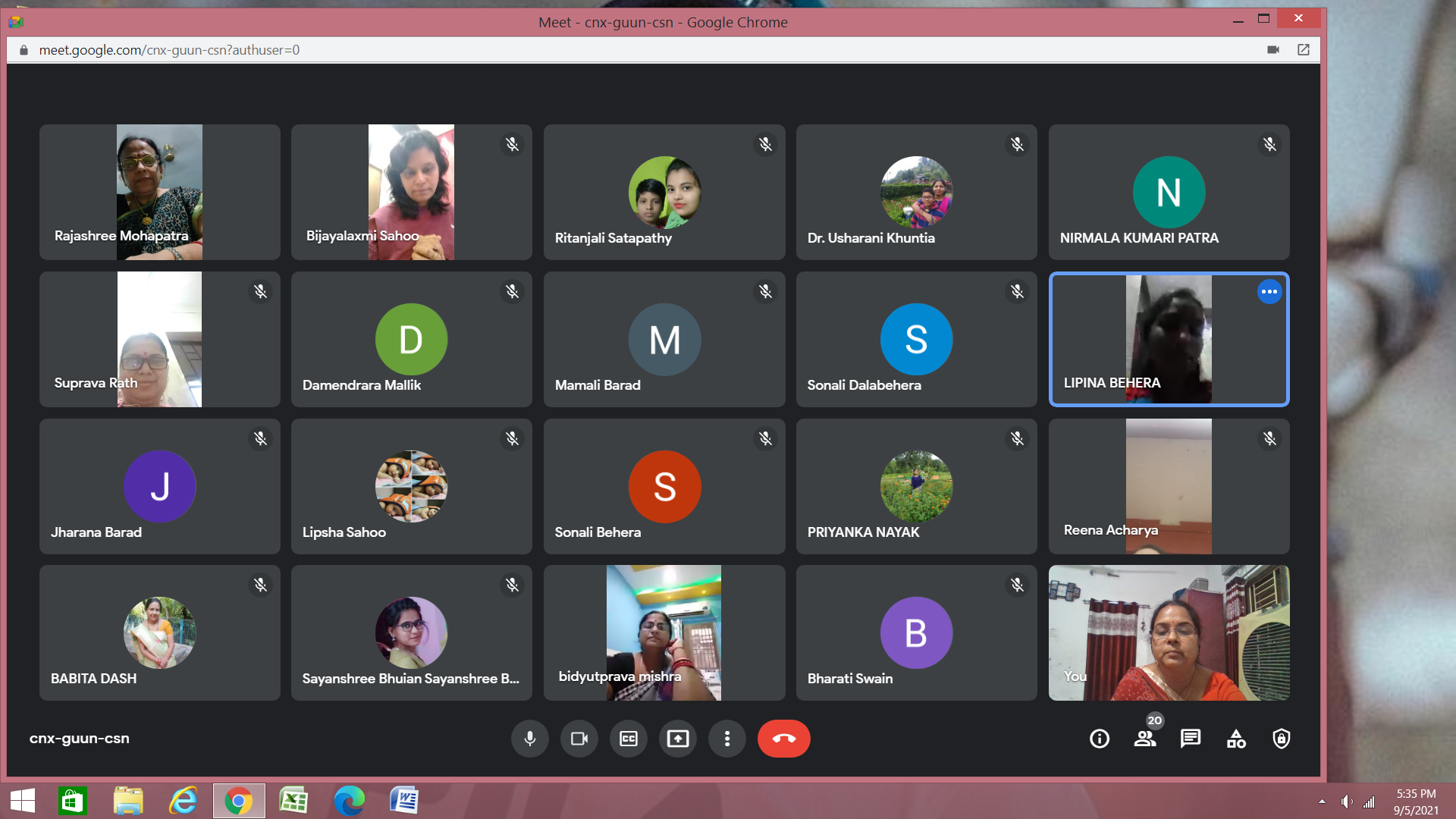1456x819 pixels.
Task: Open the Activities shapes icon
Action: [1236, 739]
